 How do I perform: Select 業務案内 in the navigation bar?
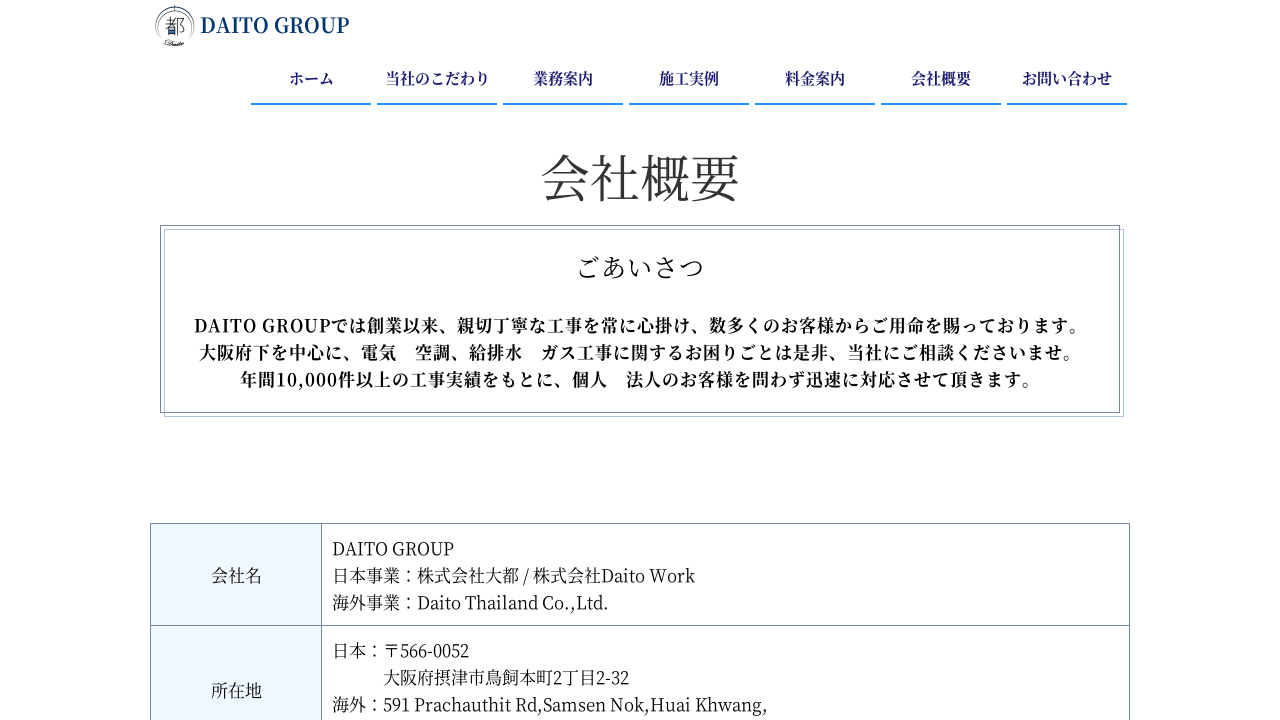click(563, 79)
